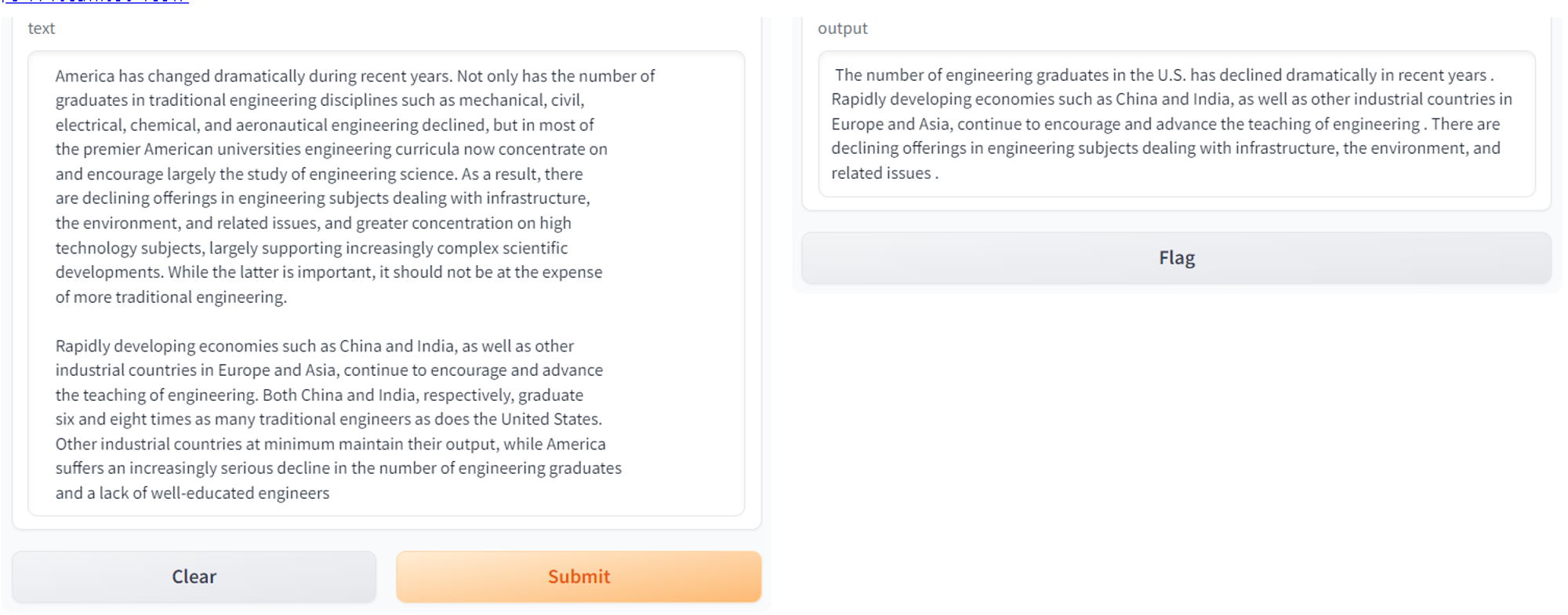Place cursor on the word 'America' in the first line
This screenshot has width=1568, height=615.
[85, 76]
